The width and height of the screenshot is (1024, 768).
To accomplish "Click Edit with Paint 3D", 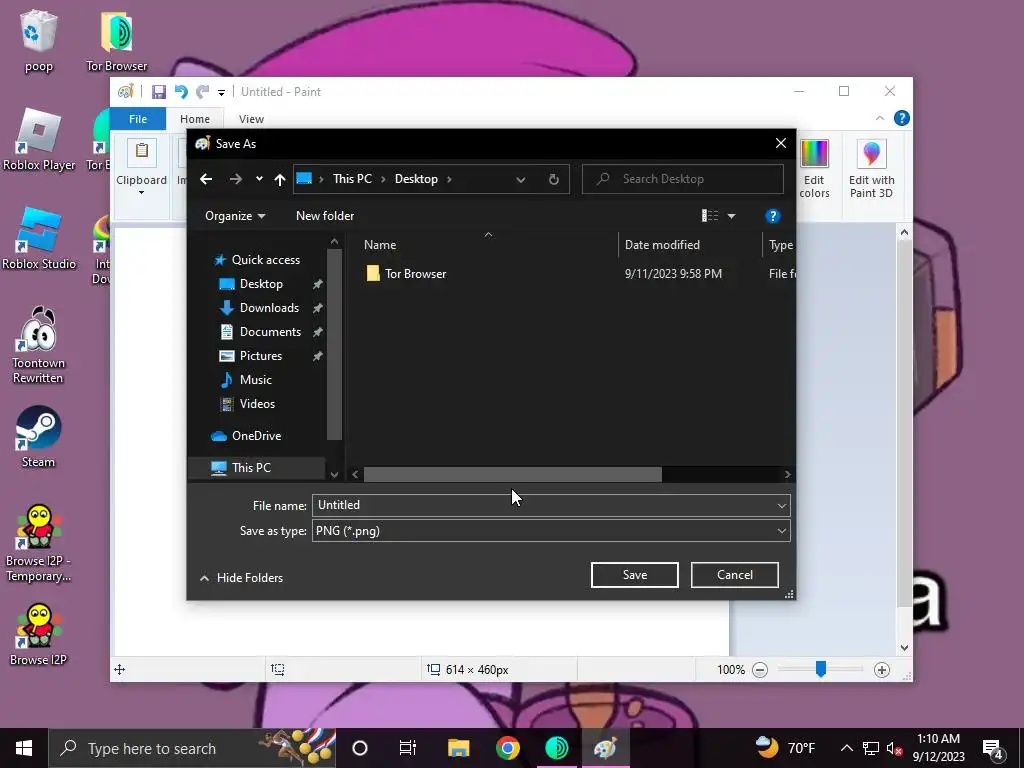I will (871, 168).
